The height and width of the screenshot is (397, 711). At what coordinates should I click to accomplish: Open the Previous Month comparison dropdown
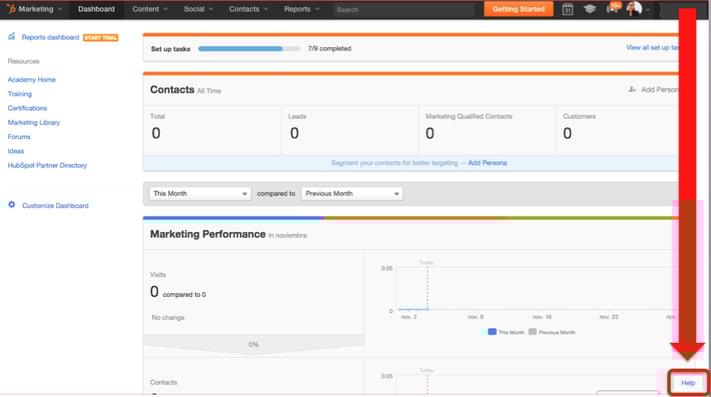coord(352,194)
